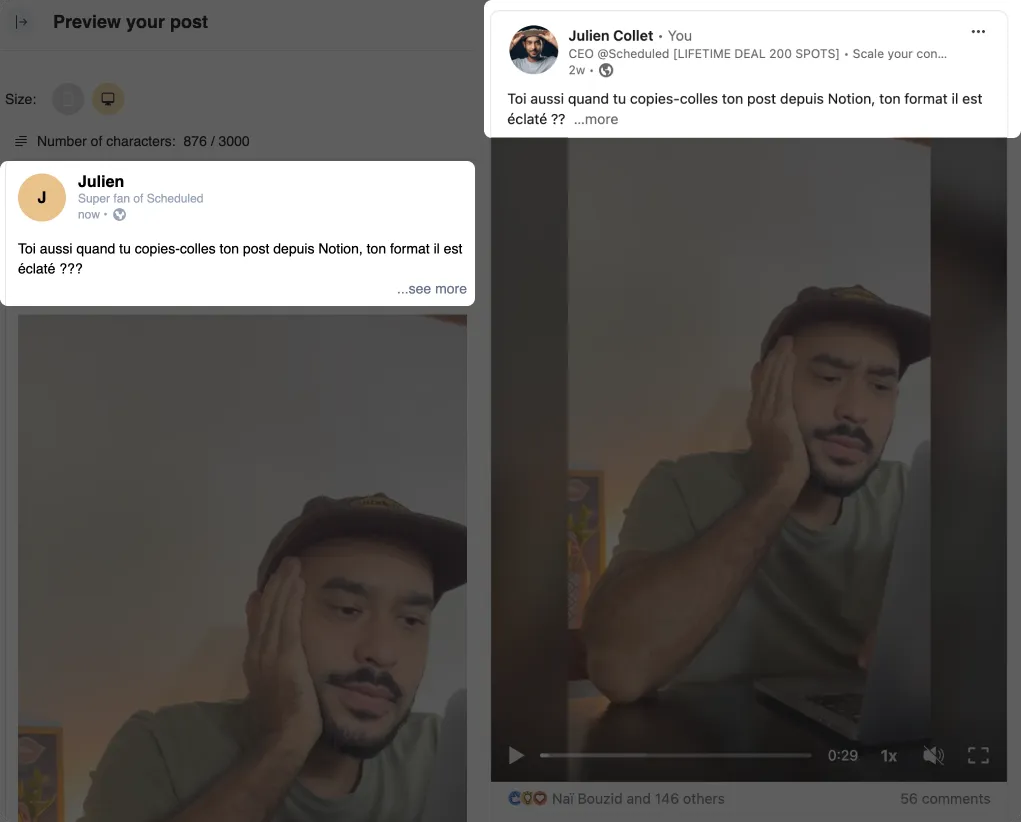Screen dimensions: 1021x822
Task: Collapse the preview panel with the arrow icon
Action: 20,20
